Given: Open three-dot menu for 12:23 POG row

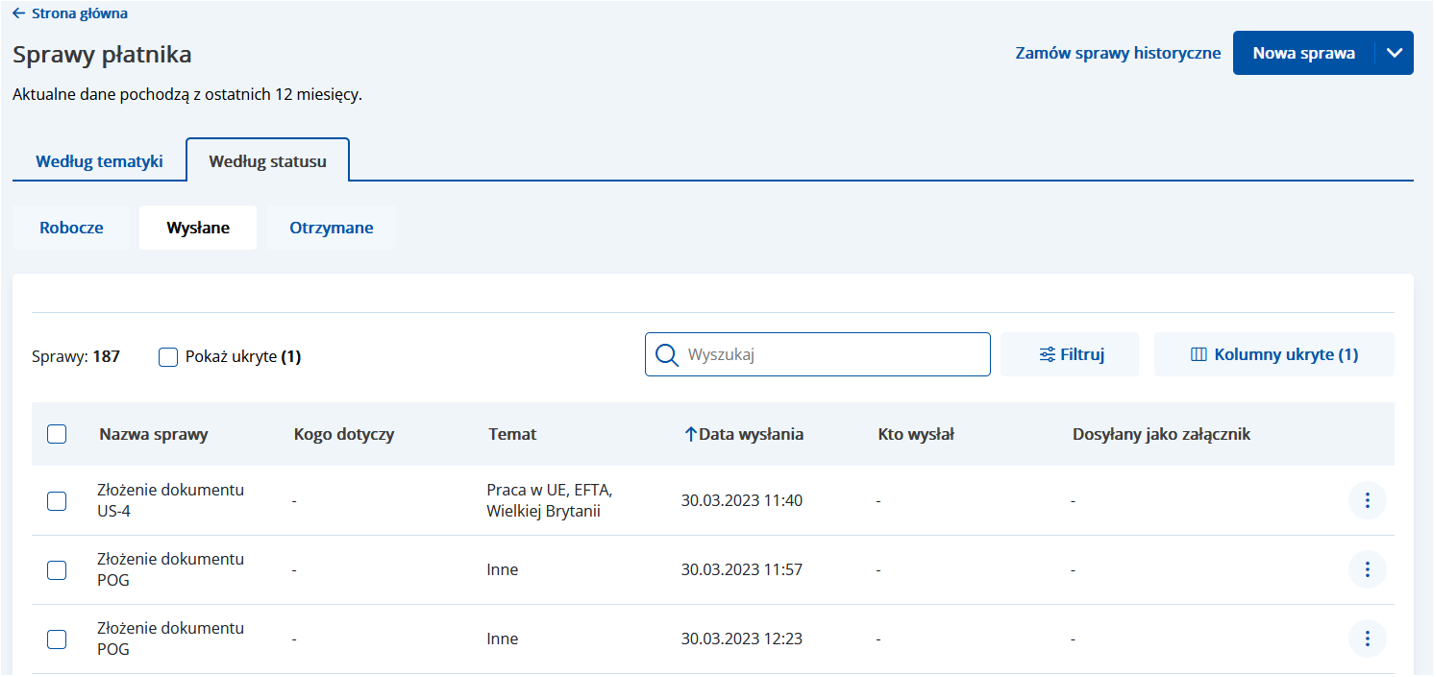Looking at the screenshot, I should (1367, 639).
